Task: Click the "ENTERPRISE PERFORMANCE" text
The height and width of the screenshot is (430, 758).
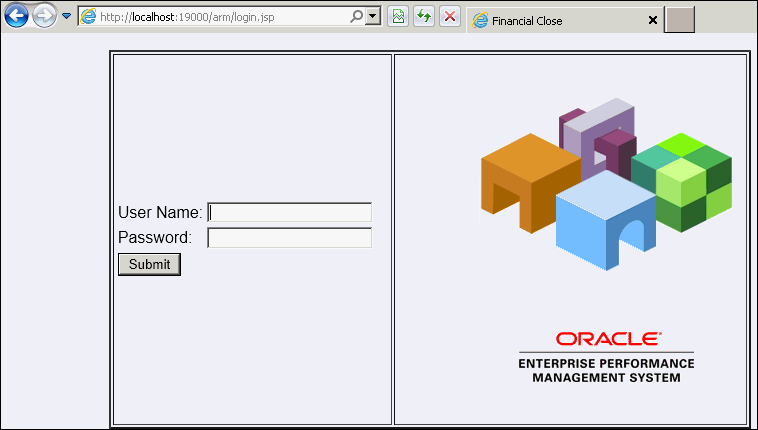Action: click(x=606, y=364)
